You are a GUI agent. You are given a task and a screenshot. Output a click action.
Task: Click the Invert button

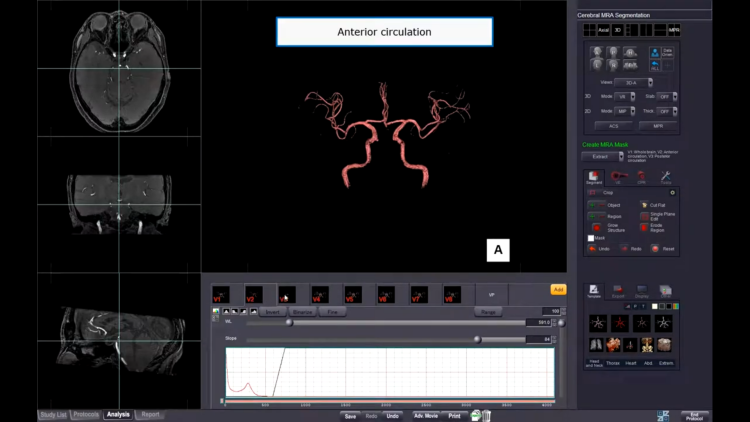(x=273, y=312)
